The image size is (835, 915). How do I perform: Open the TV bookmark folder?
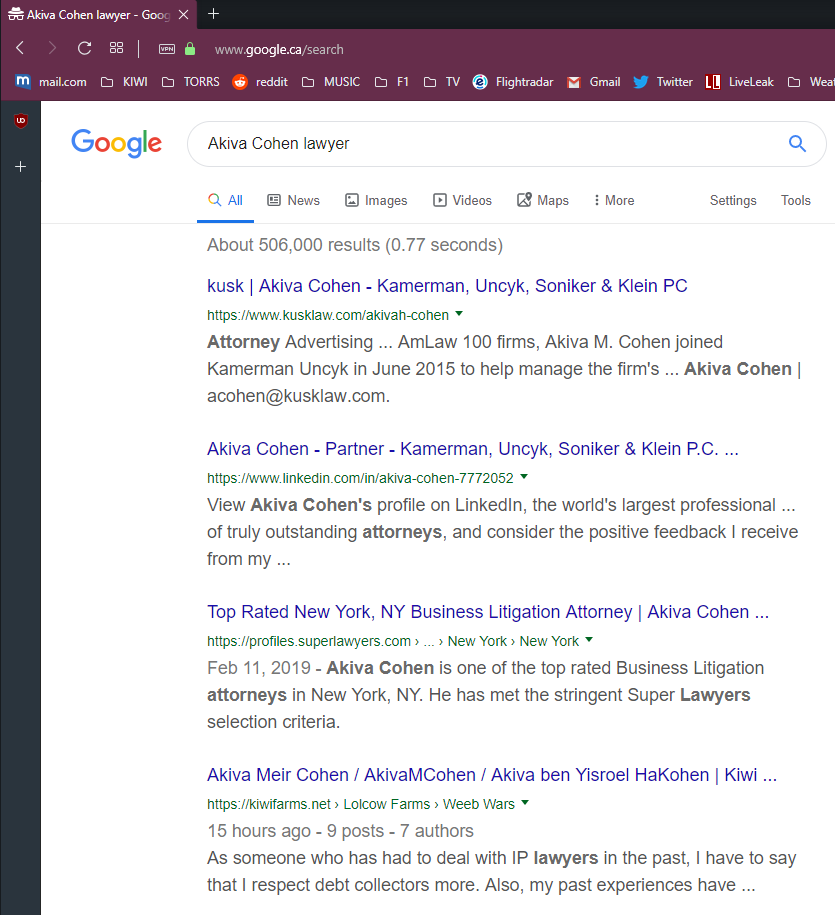click(x=442, y=82)
